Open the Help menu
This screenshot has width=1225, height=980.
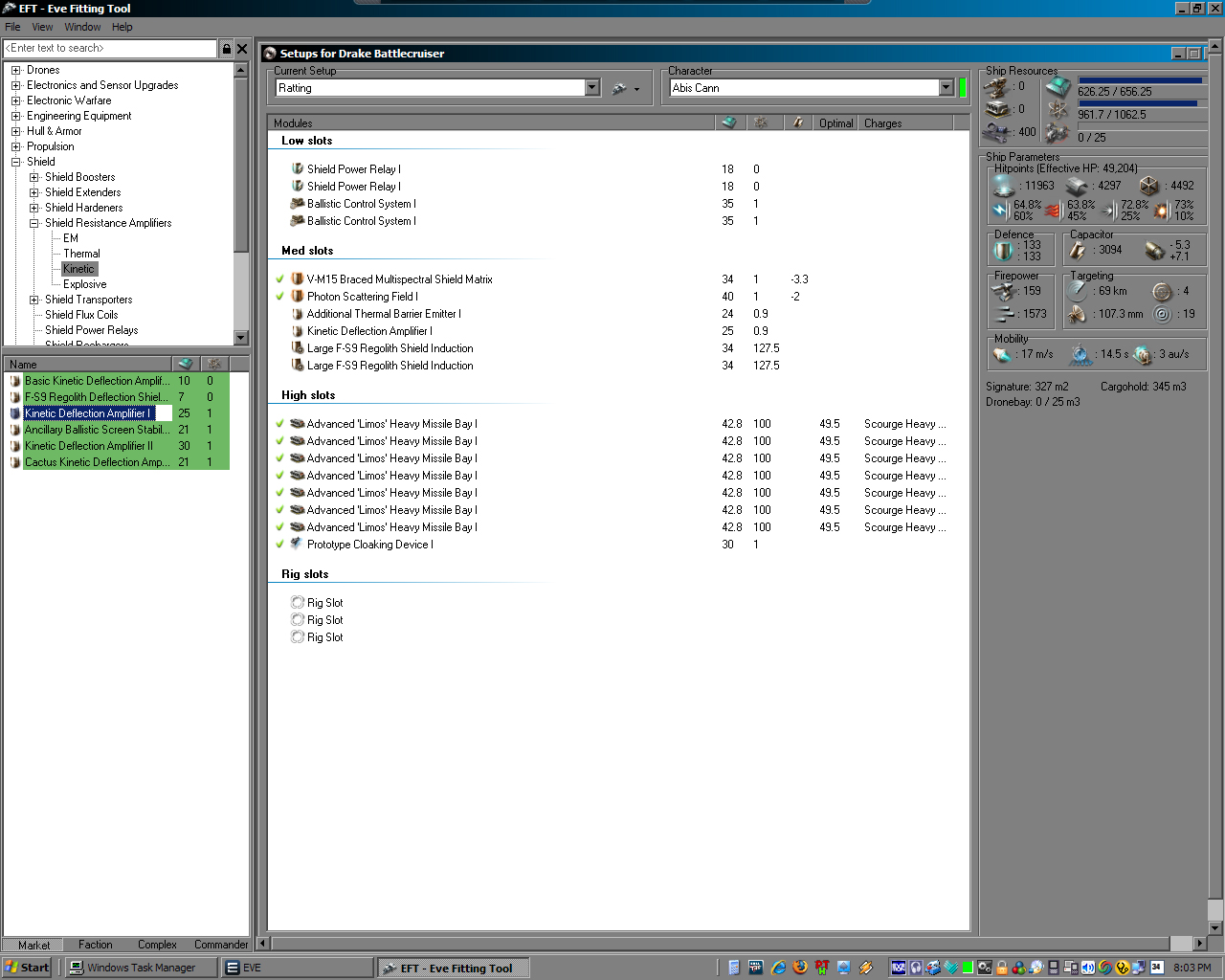[x=122, y=27]
